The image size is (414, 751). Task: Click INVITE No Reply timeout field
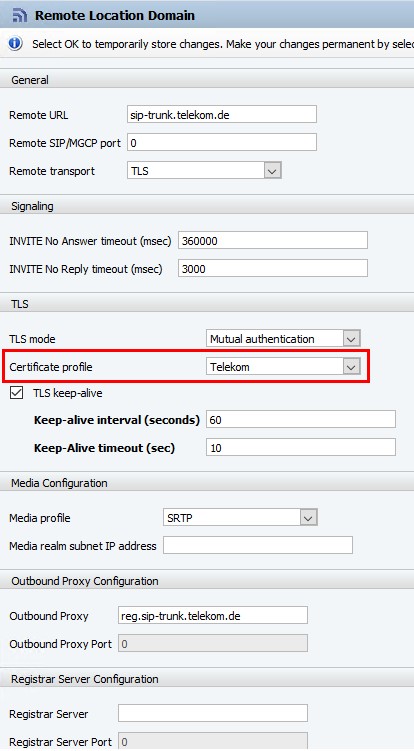pos(273,269)
